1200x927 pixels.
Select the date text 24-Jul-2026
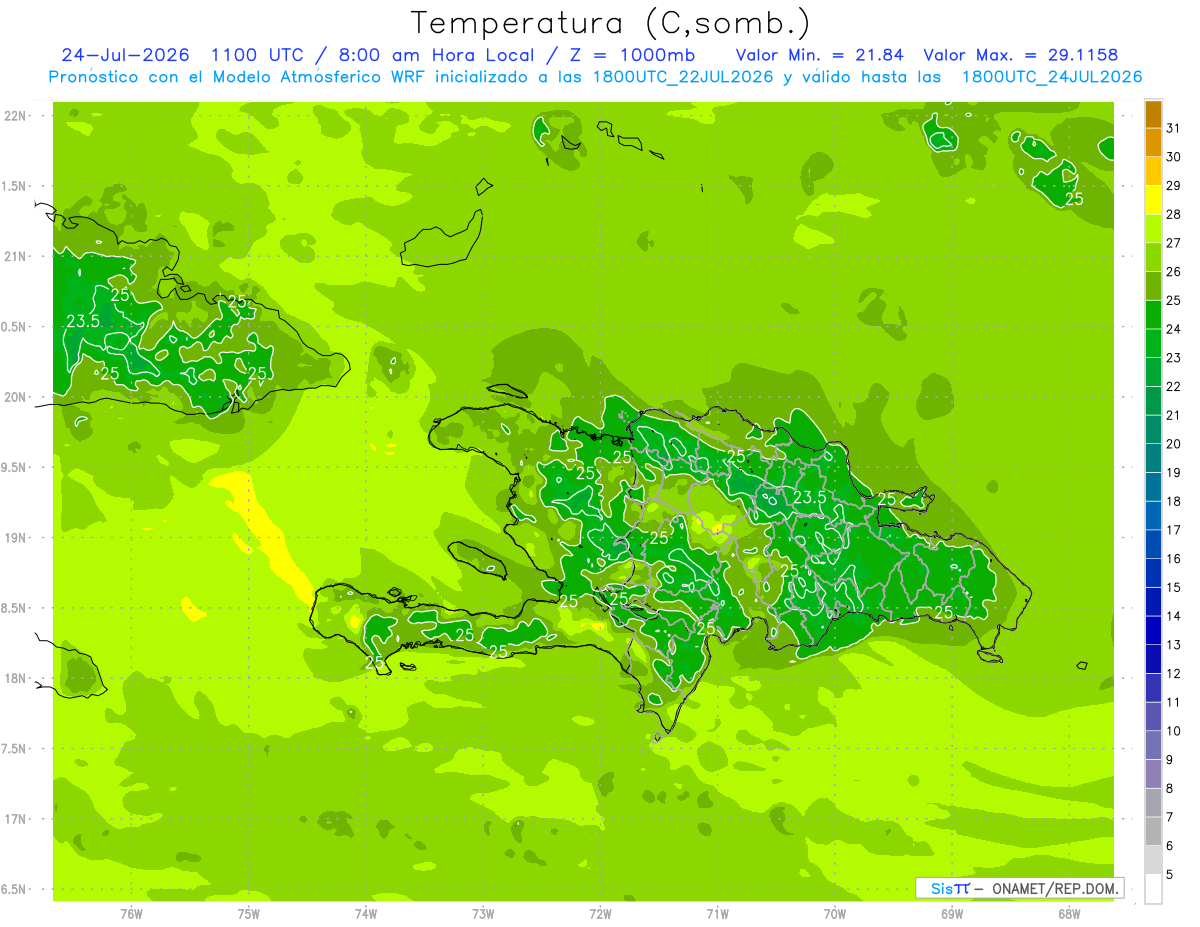click(x=125, y=55)
